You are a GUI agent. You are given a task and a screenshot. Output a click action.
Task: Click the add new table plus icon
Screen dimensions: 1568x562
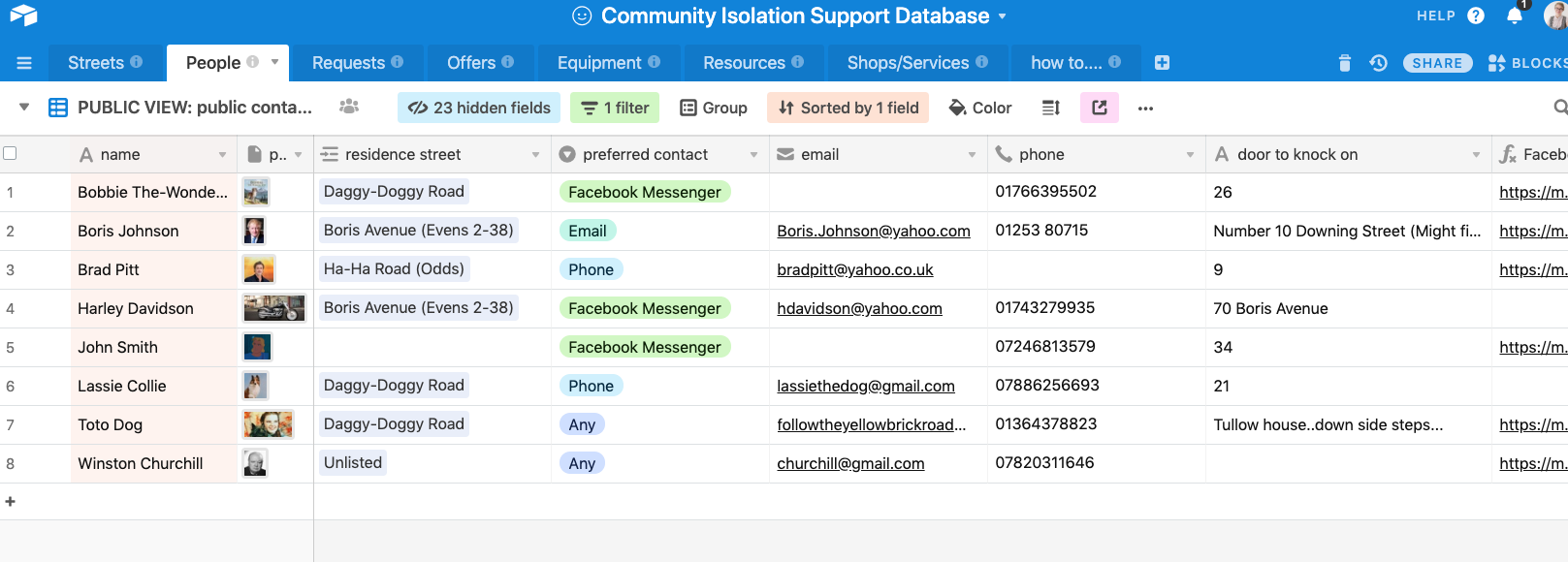[1162, 63]
